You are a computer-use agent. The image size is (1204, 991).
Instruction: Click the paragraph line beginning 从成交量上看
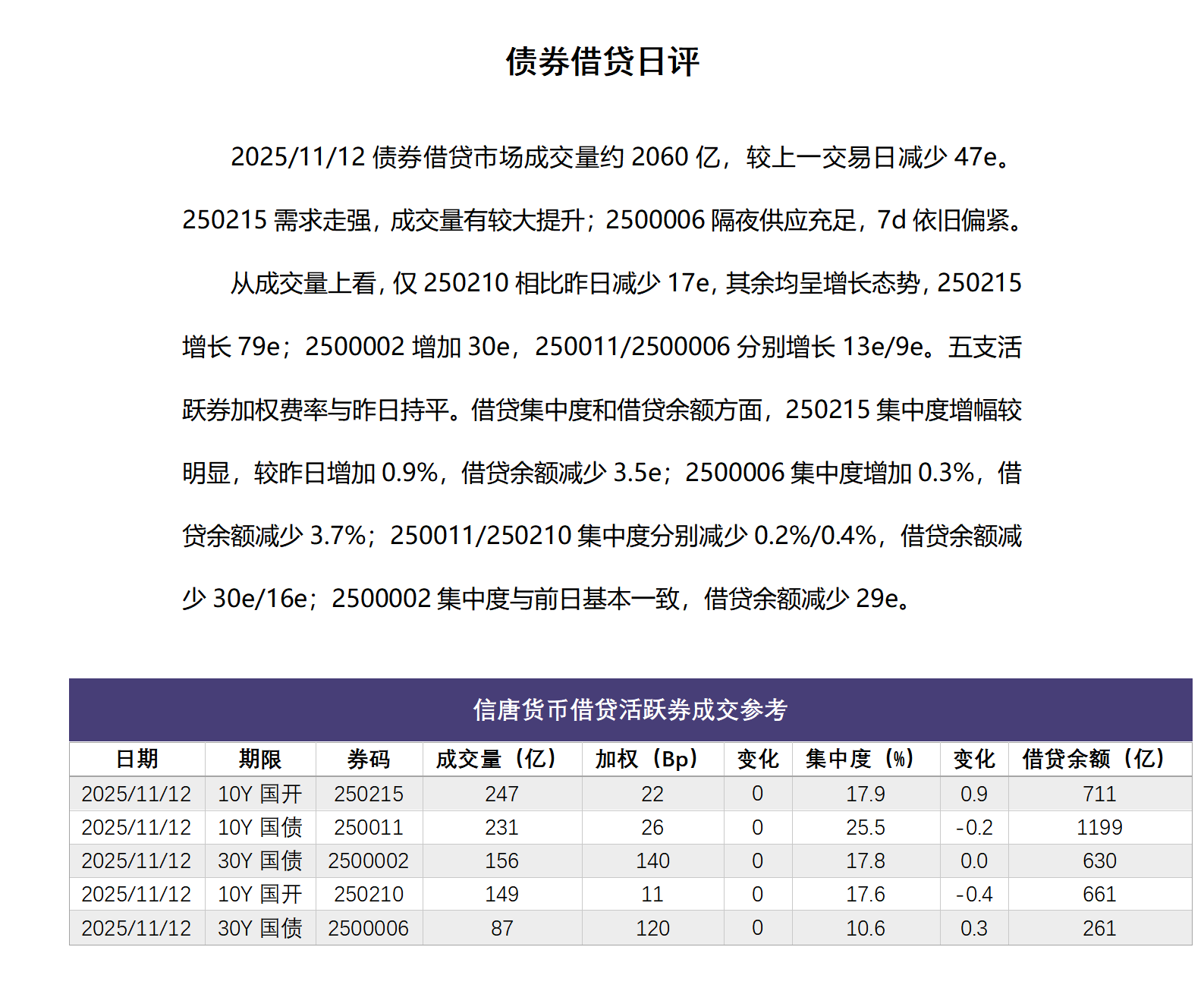coord(625,283)
